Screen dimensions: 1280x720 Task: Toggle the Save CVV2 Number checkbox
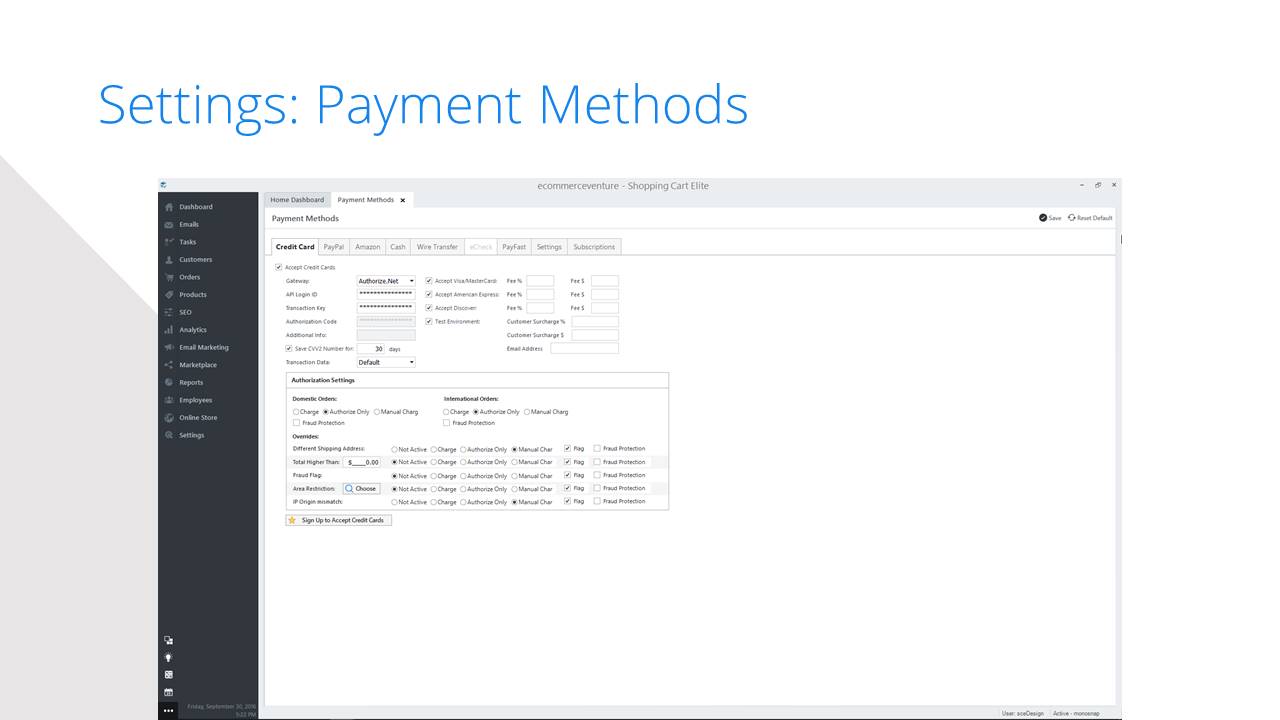tap(289, 349)
